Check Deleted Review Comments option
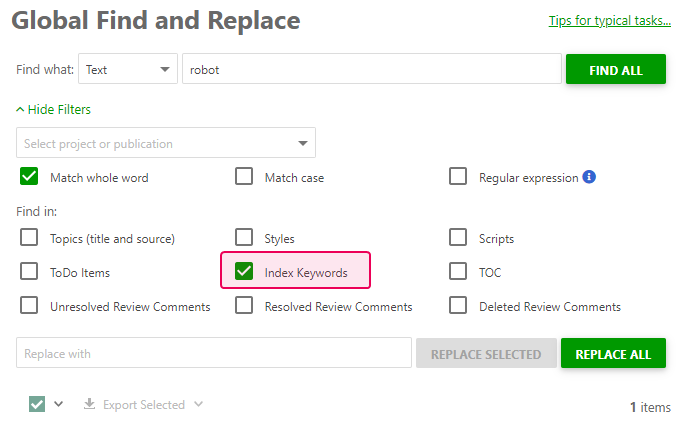This screenshot has height=435, width=685. [x=458, y=305]
